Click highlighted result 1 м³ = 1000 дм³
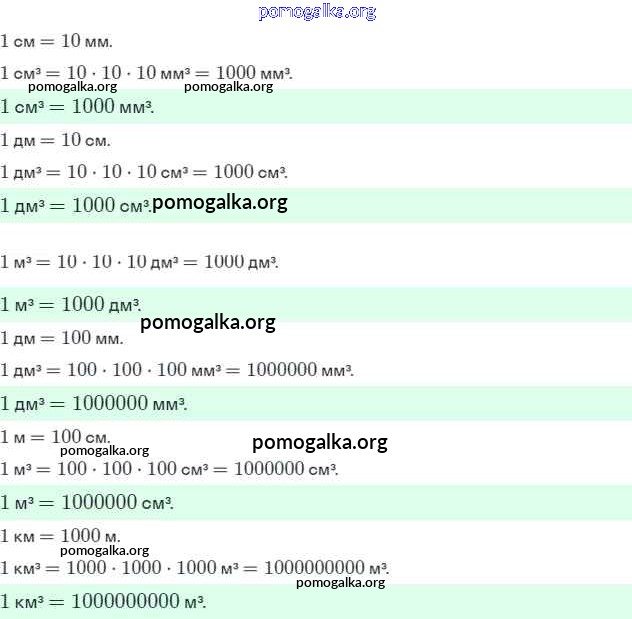The width and height of the screenshot is (632, 619). point(71,304)
